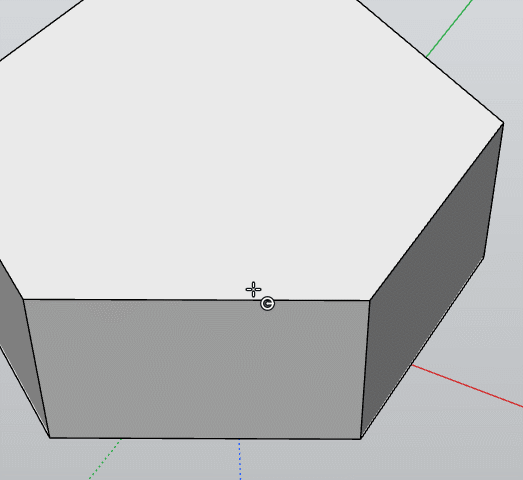Click the solid red axis line
Image resolution: width=523 pixels, height=480 pixels.
467,386
